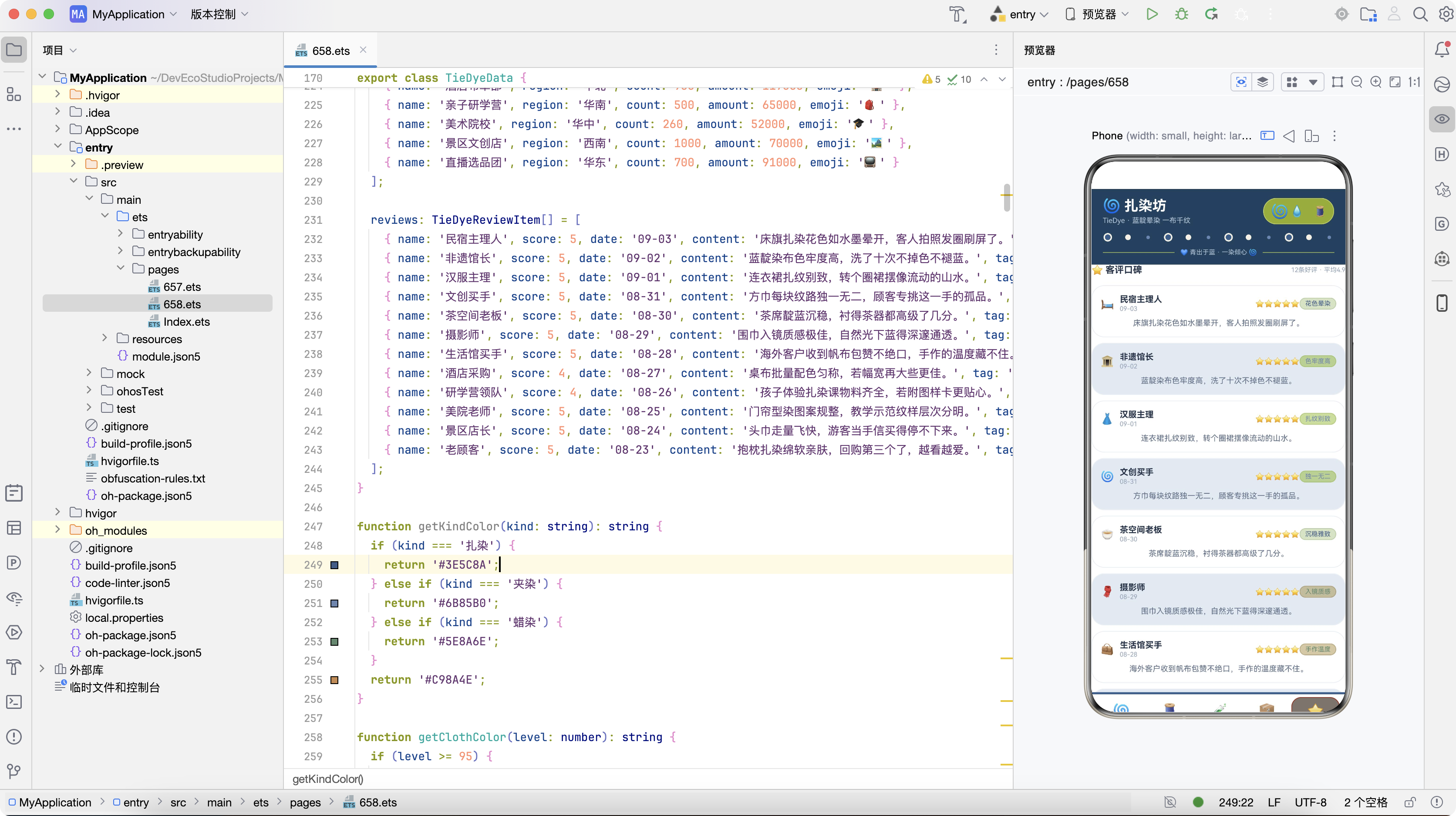Toggle the component layers view

(1263, 82)
